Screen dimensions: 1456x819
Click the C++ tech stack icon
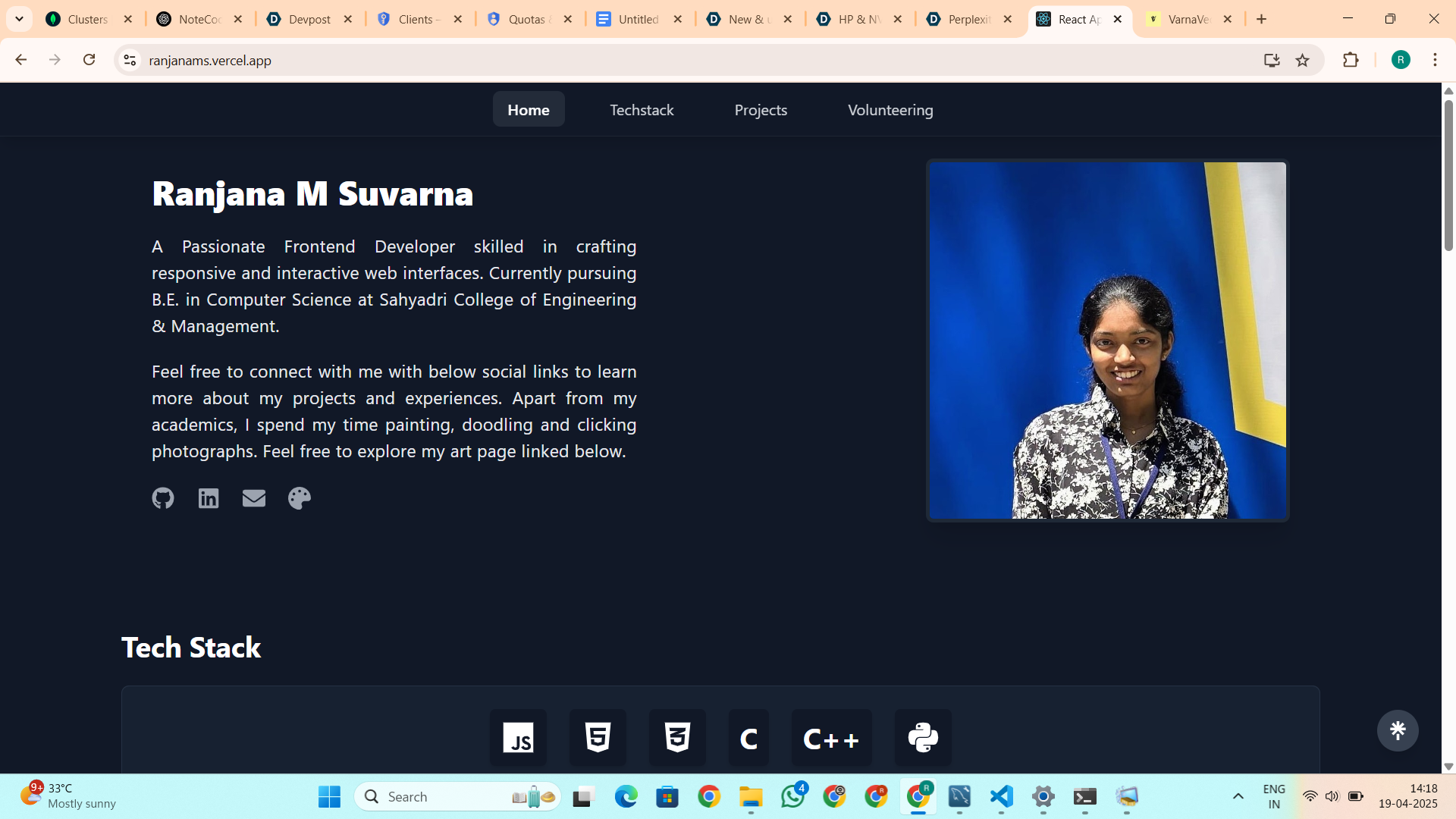(831, 738)
